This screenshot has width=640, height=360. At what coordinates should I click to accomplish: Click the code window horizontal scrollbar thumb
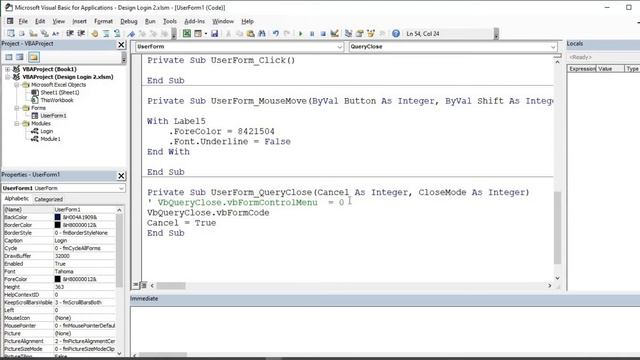click(171, 286)
